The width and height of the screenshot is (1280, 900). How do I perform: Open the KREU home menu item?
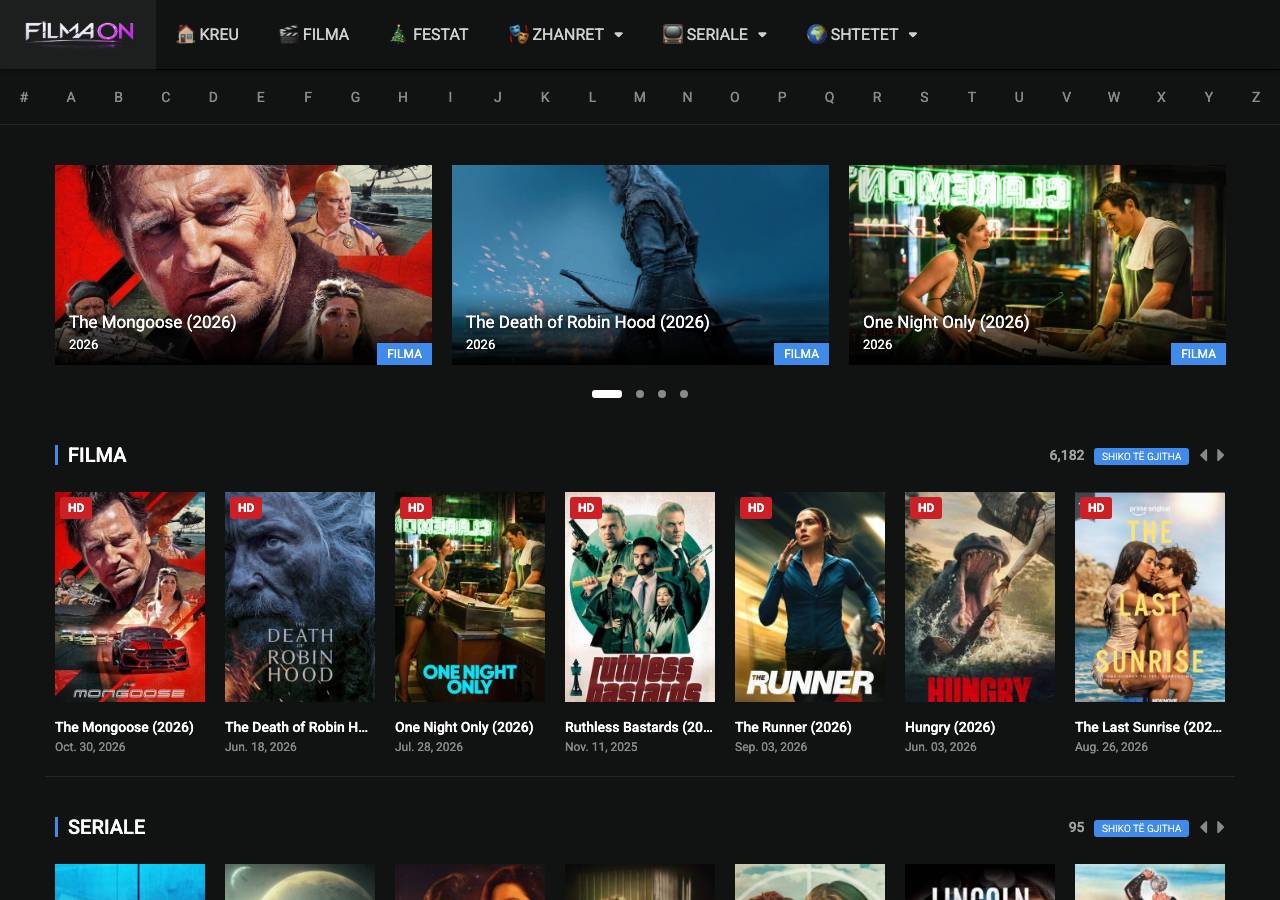(207, 34)
